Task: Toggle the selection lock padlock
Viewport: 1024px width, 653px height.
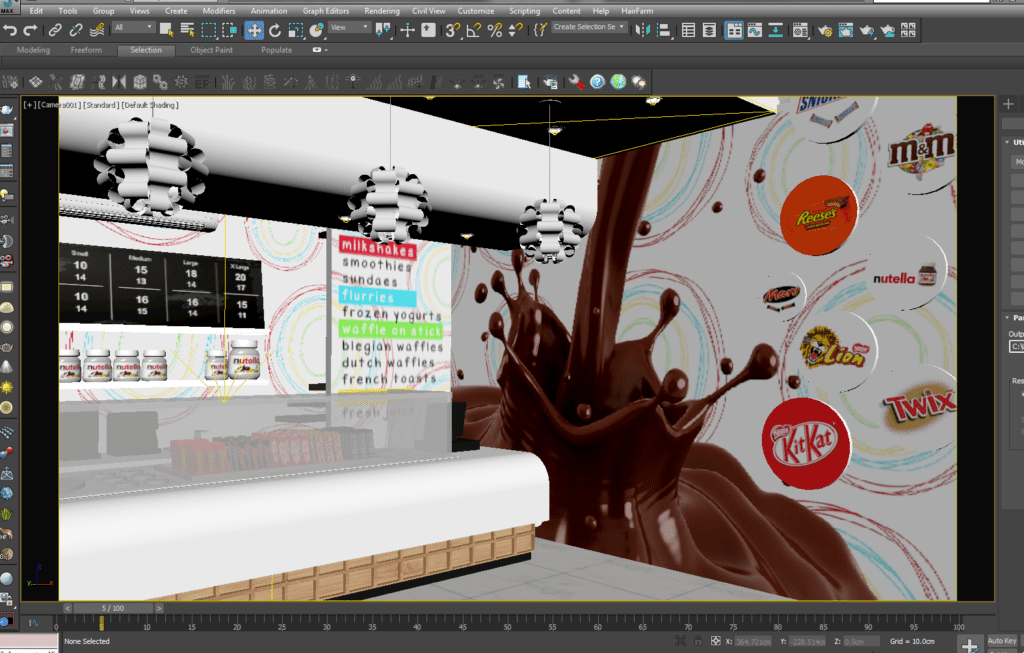Action: (x=700, y=641)
